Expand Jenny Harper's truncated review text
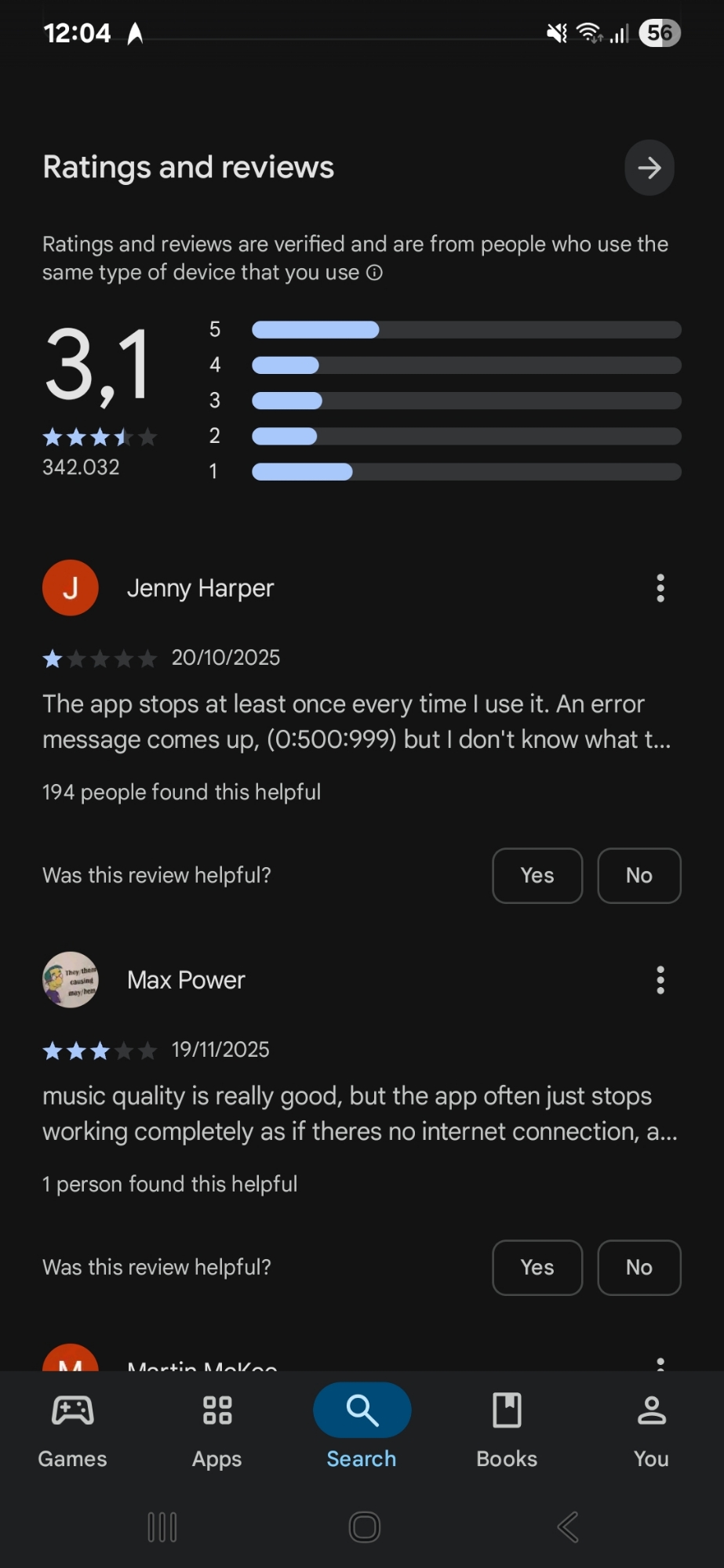This screenshot has height=1568, width=724. (357, 721)
